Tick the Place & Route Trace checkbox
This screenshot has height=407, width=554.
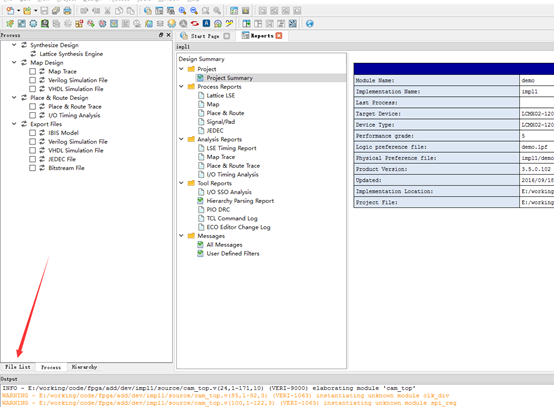[33, 106]
